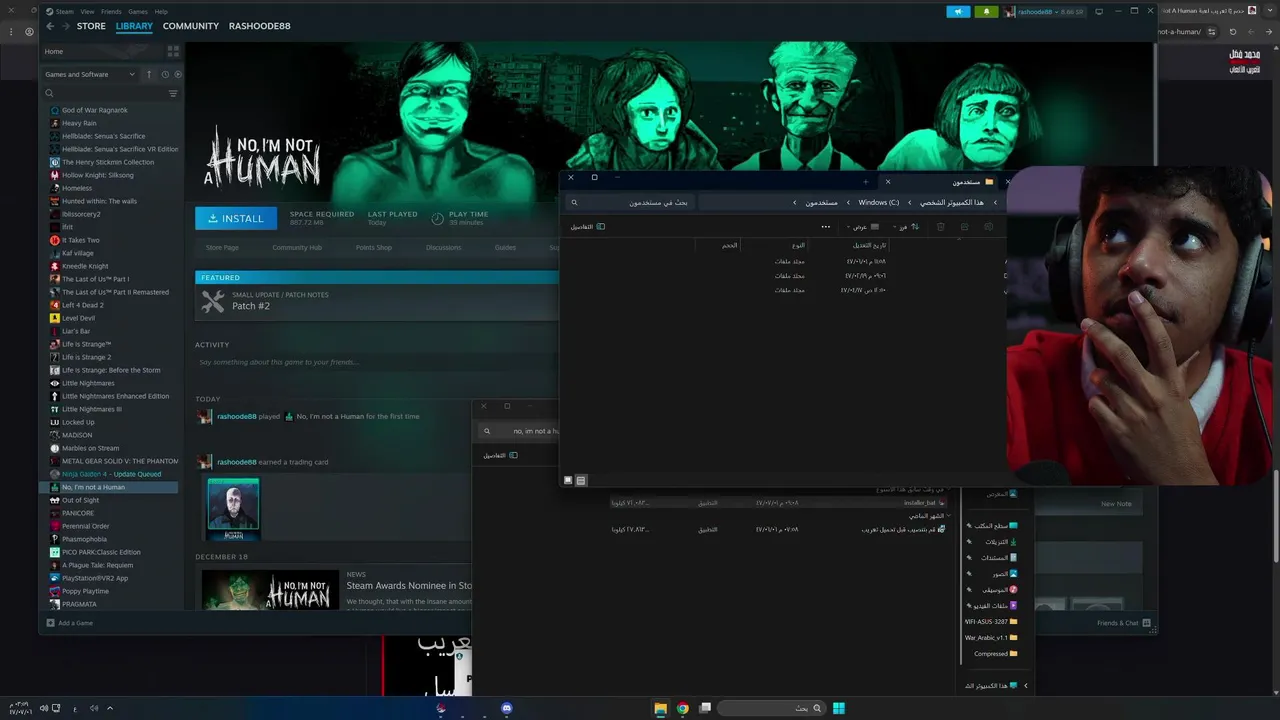Screen dimensions: 1280x720
Task: Switch library to grid collections view icon
Action: 173,51
